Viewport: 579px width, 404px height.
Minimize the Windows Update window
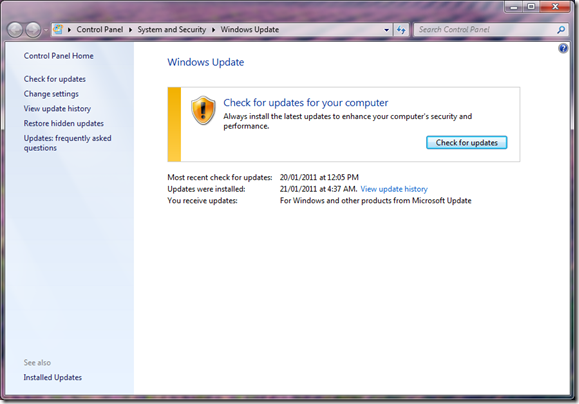pyautogui.click(x=514, y=7)
